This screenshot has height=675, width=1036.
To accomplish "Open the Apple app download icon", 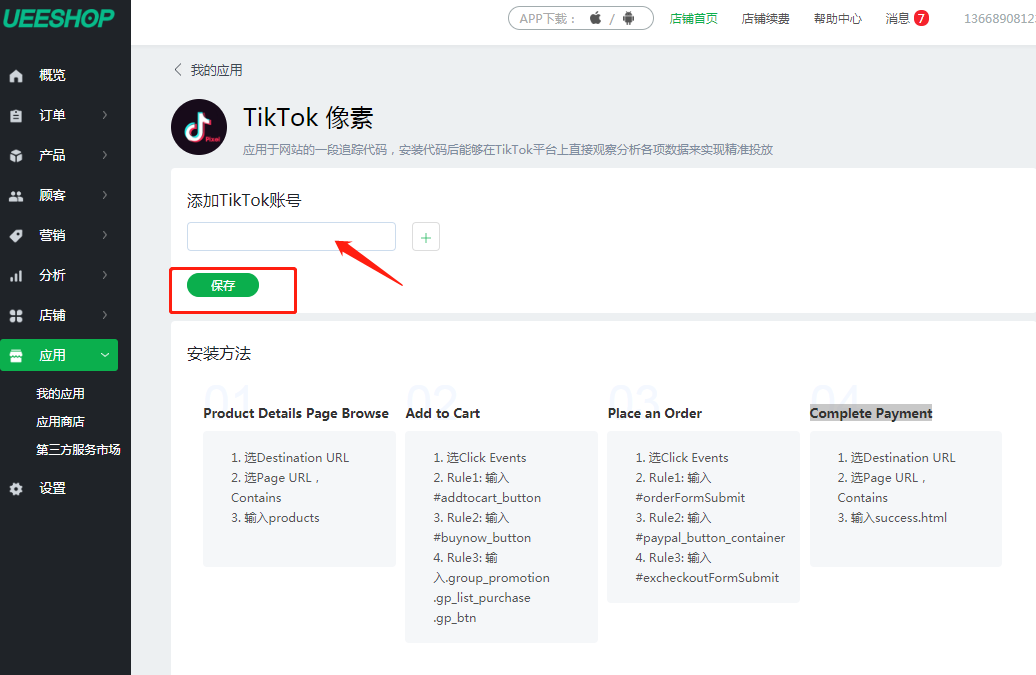I will point(595,18).
